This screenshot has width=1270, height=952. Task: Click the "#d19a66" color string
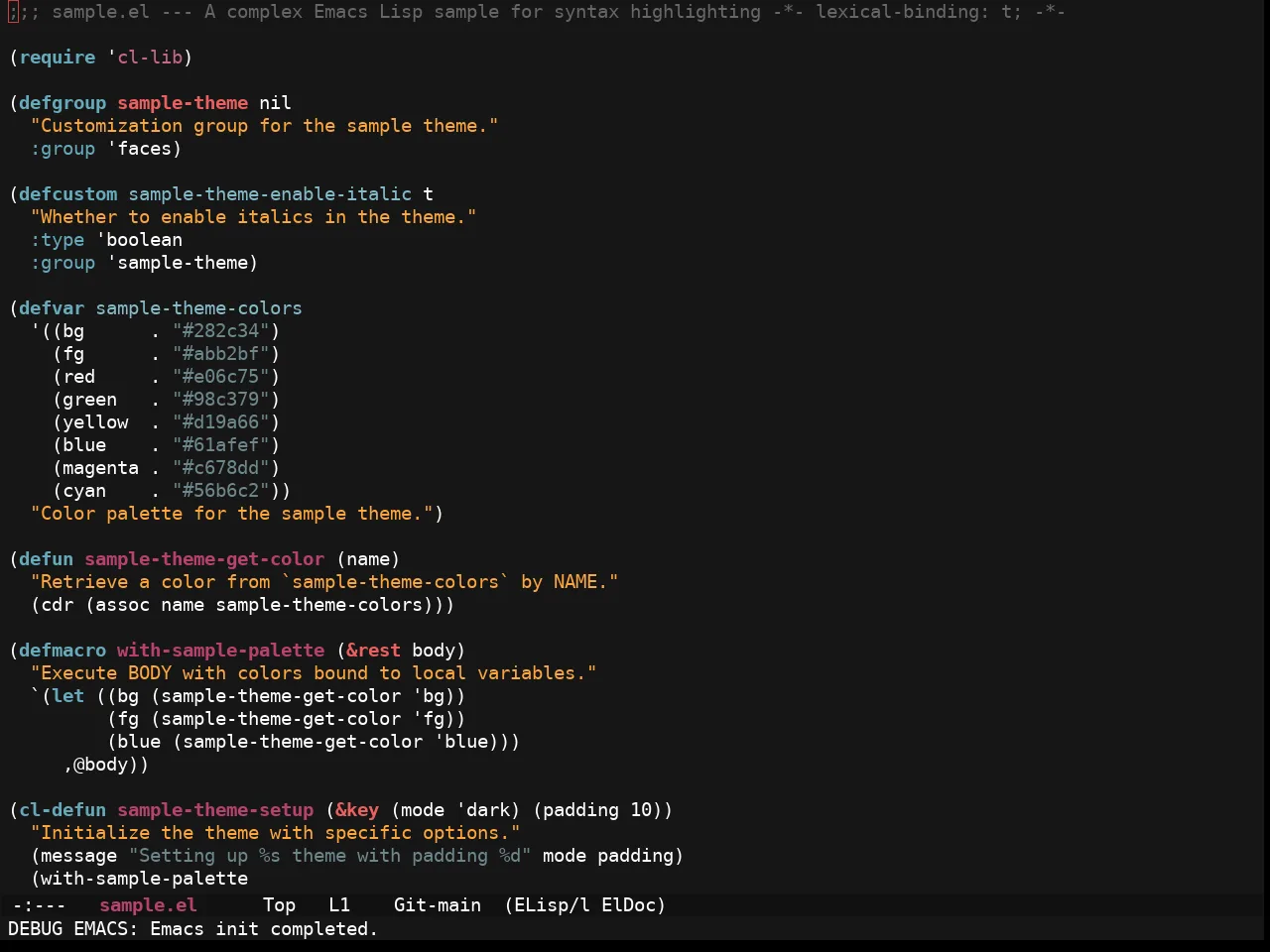(221, 422)
